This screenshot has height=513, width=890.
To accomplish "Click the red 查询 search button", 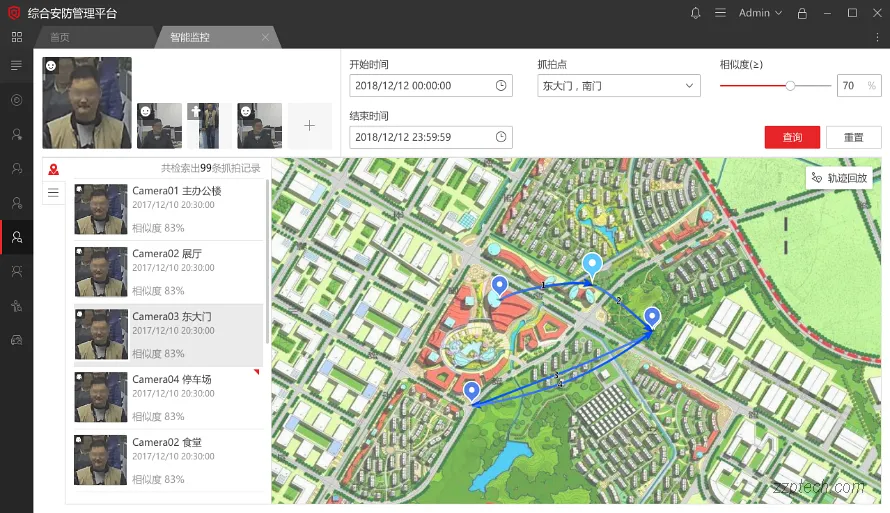I will click(792, 137).
